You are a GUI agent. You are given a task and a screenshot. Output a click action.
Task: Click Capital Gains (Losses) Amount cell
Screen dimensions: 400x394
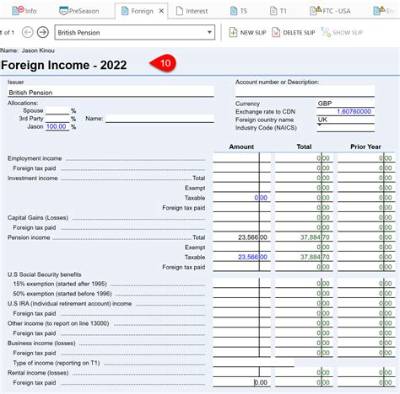[242, 217]
